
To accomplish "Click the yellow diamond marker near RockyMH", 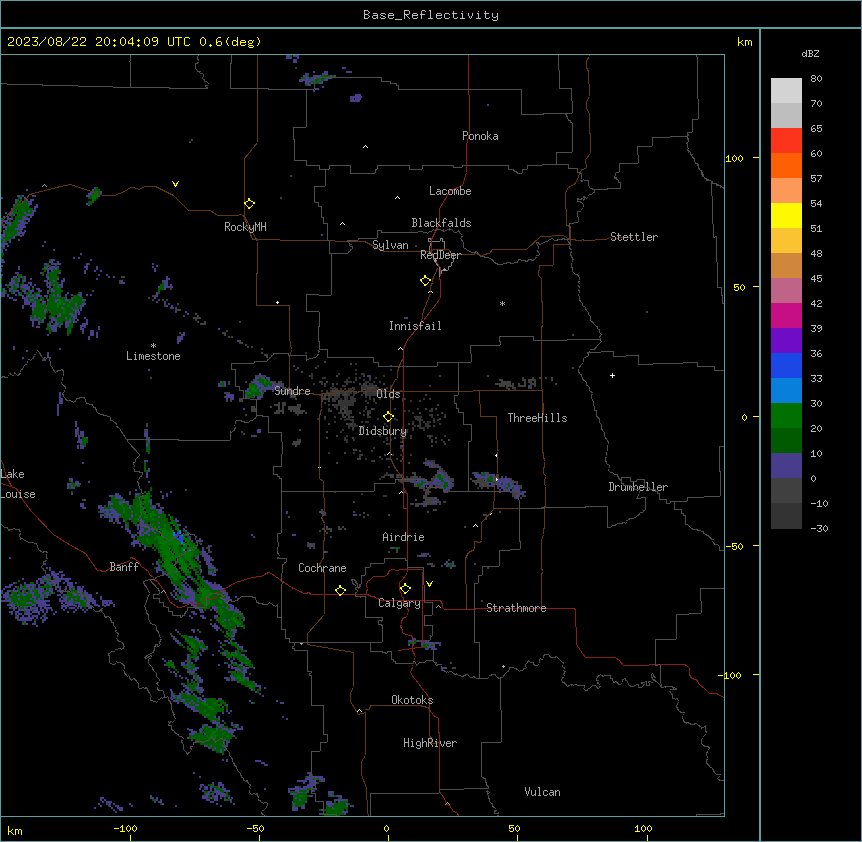I will pos(250,204).
